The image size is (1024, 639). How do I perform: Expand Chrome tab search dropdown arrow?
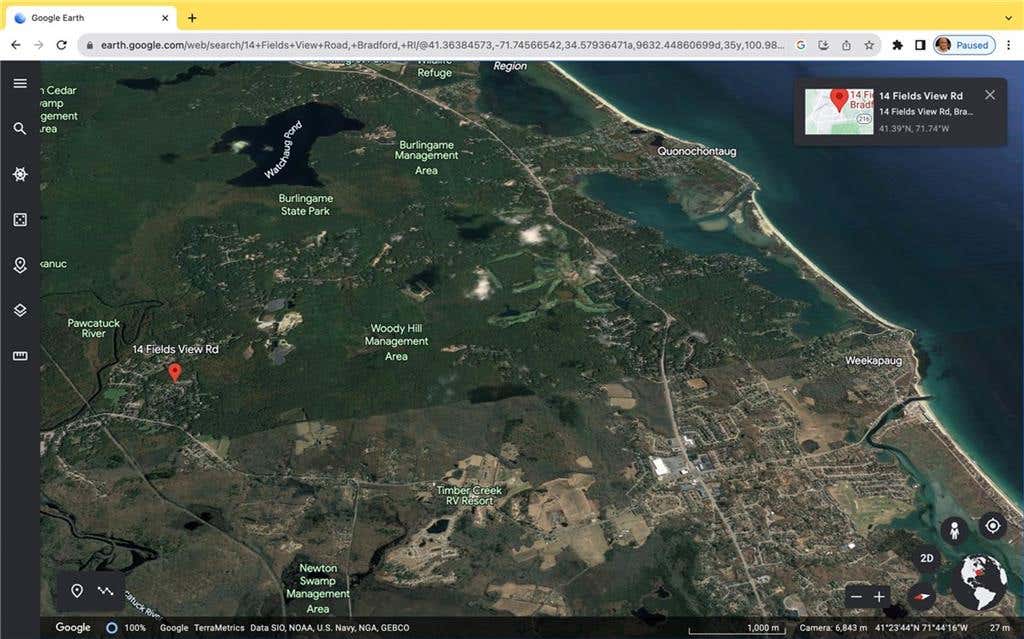pyautogui.click(x=1008, y=18)
